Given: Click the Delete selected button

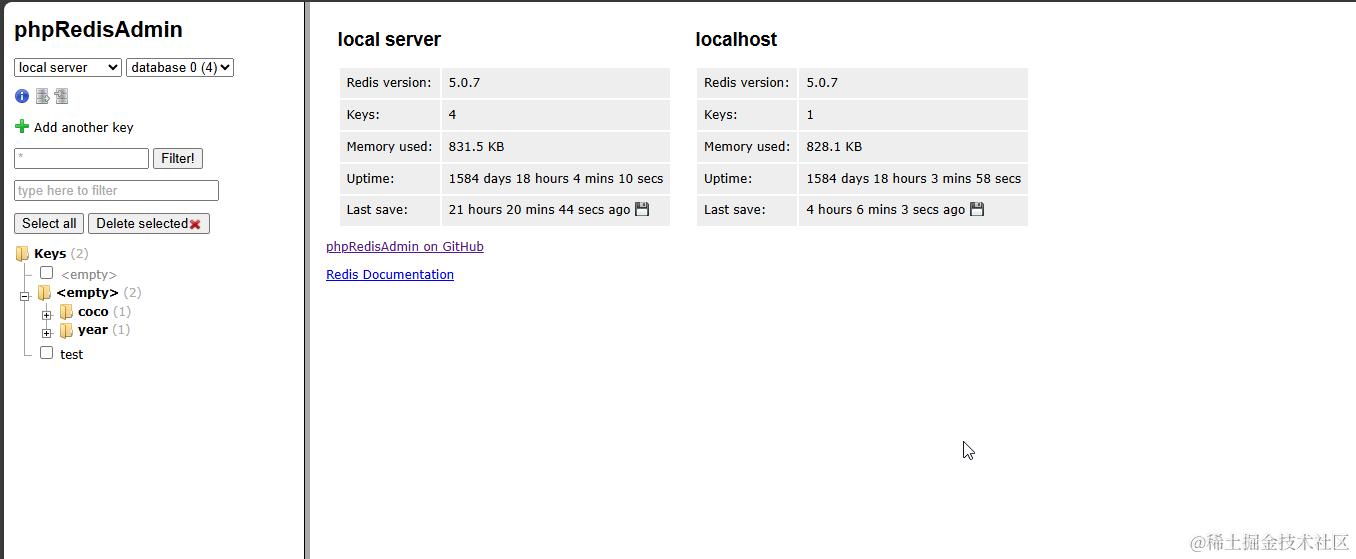Looking at the screenshot, I should (x=149, y=223).
